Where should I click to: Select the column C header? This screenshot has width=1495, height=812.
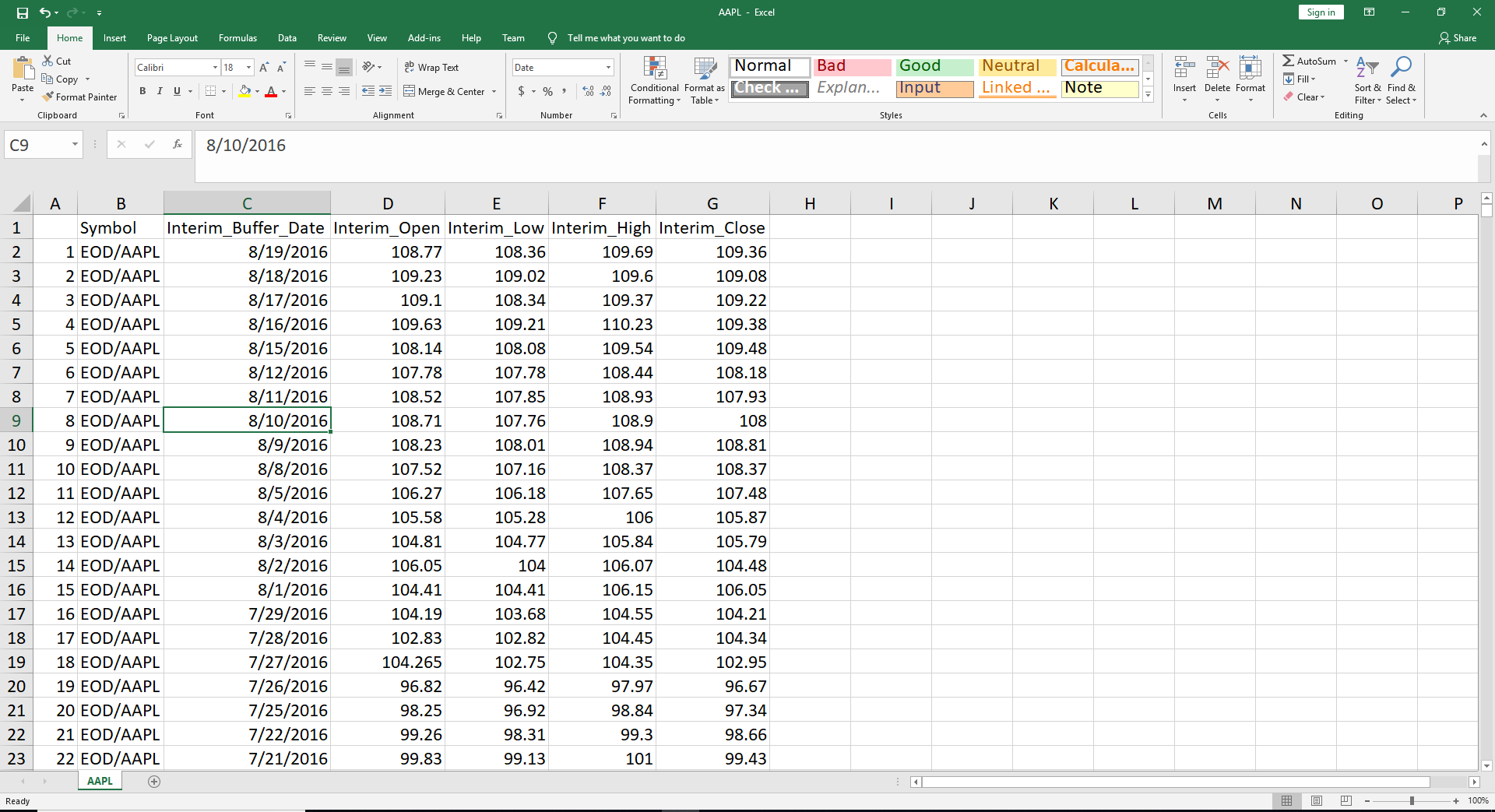point(247,203)
